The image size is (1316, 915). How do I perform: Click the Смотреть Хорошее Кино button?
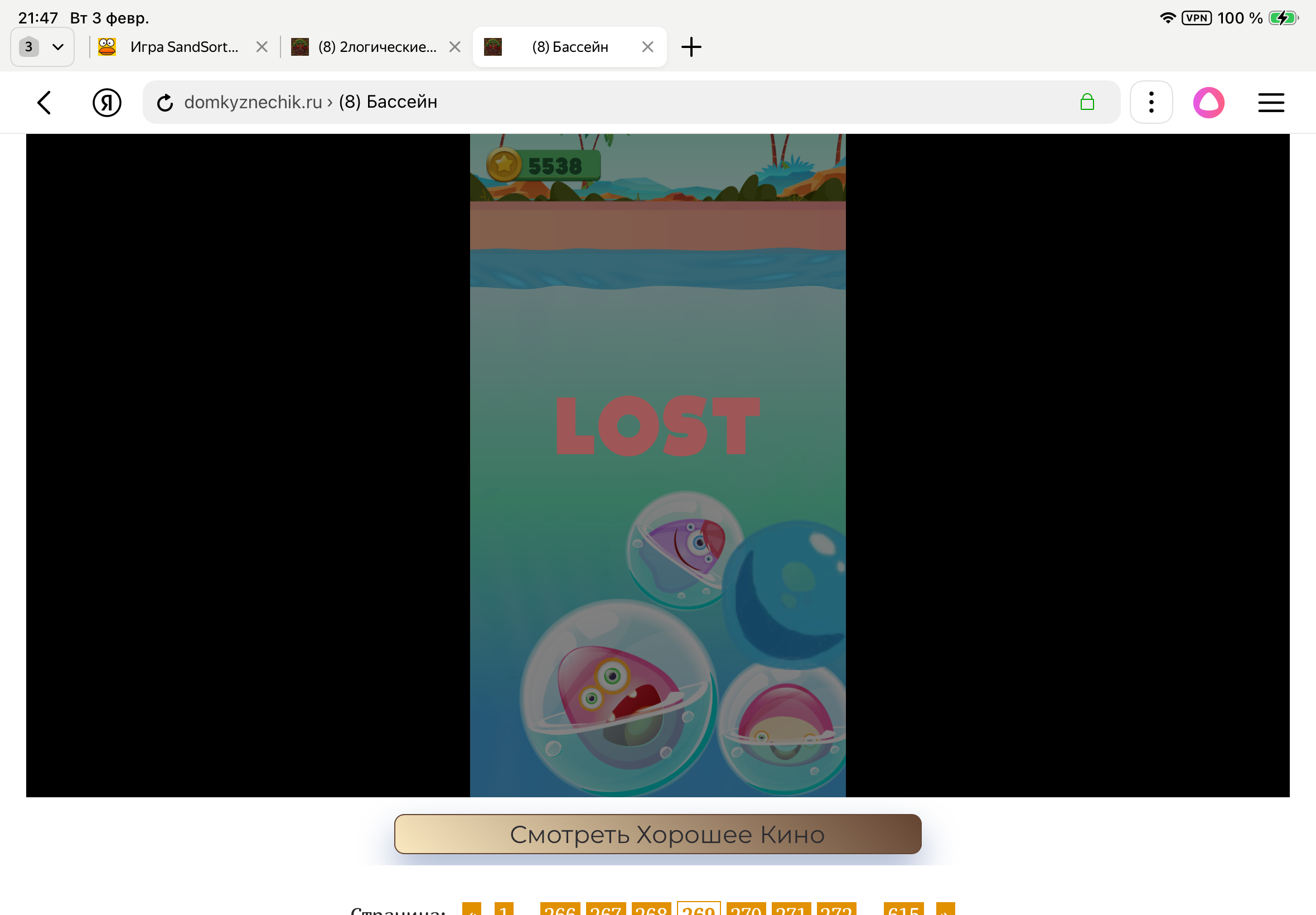(x=657, y=834)
